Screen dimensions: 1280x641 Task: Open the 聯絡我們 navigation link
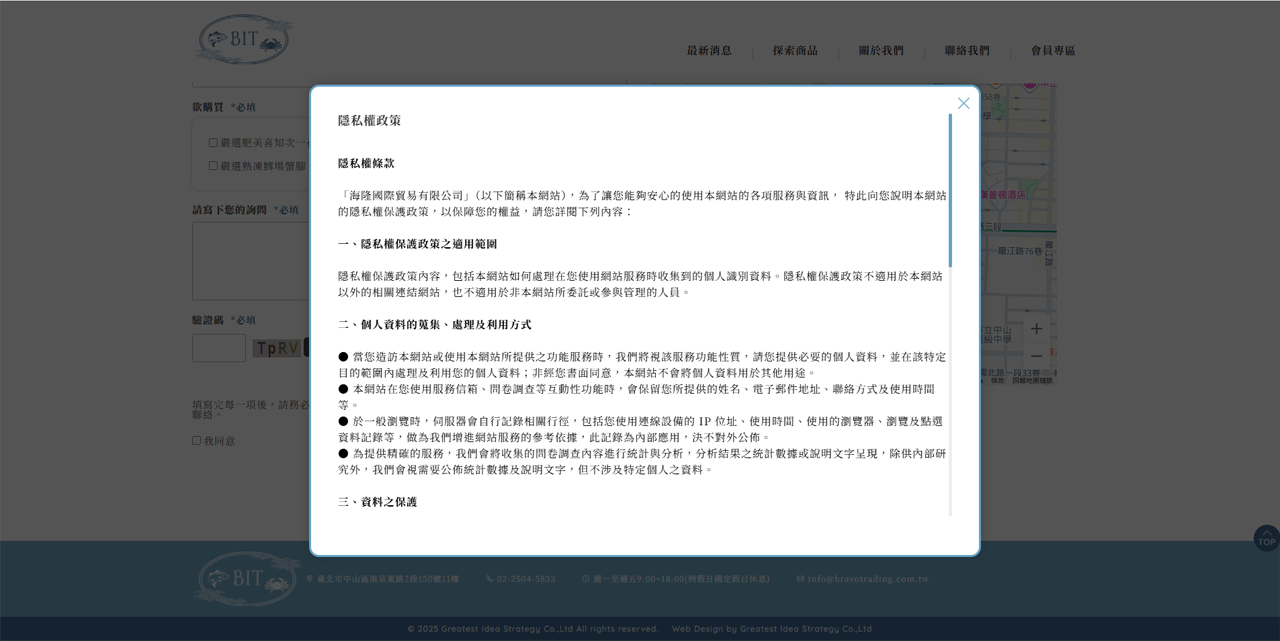click(x=967, y=51)
